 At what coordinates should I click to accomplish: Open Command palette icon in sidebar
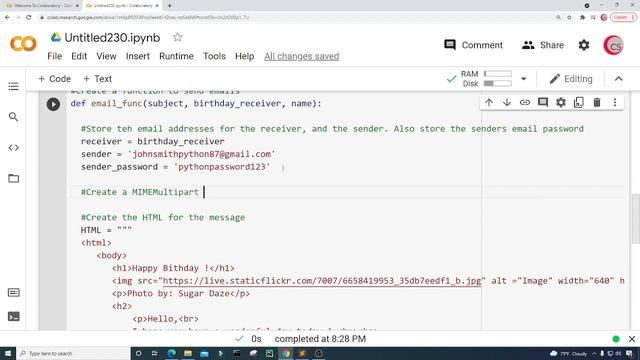click(13, 293)
